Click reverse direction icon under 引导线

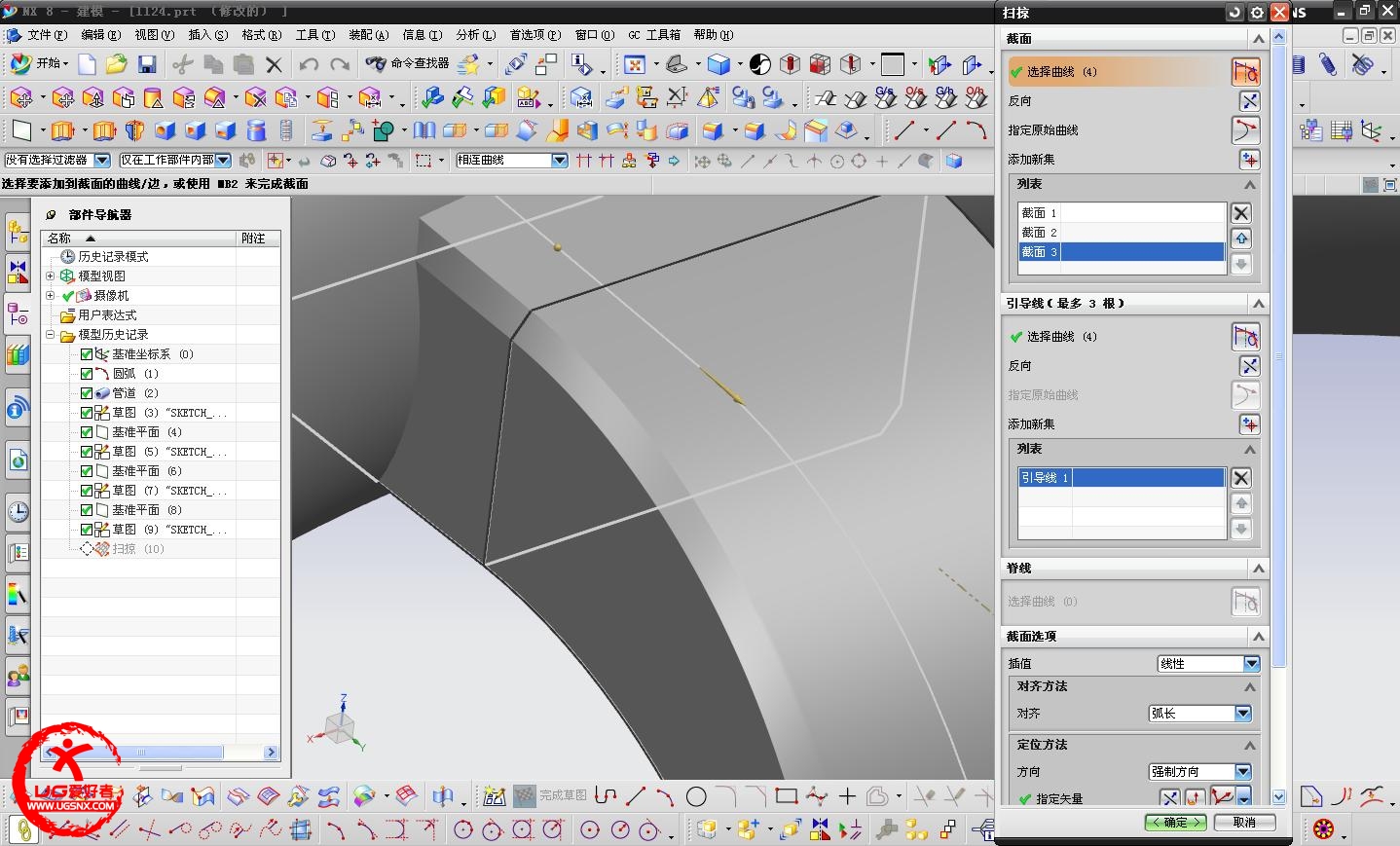tap(1249, 366)
